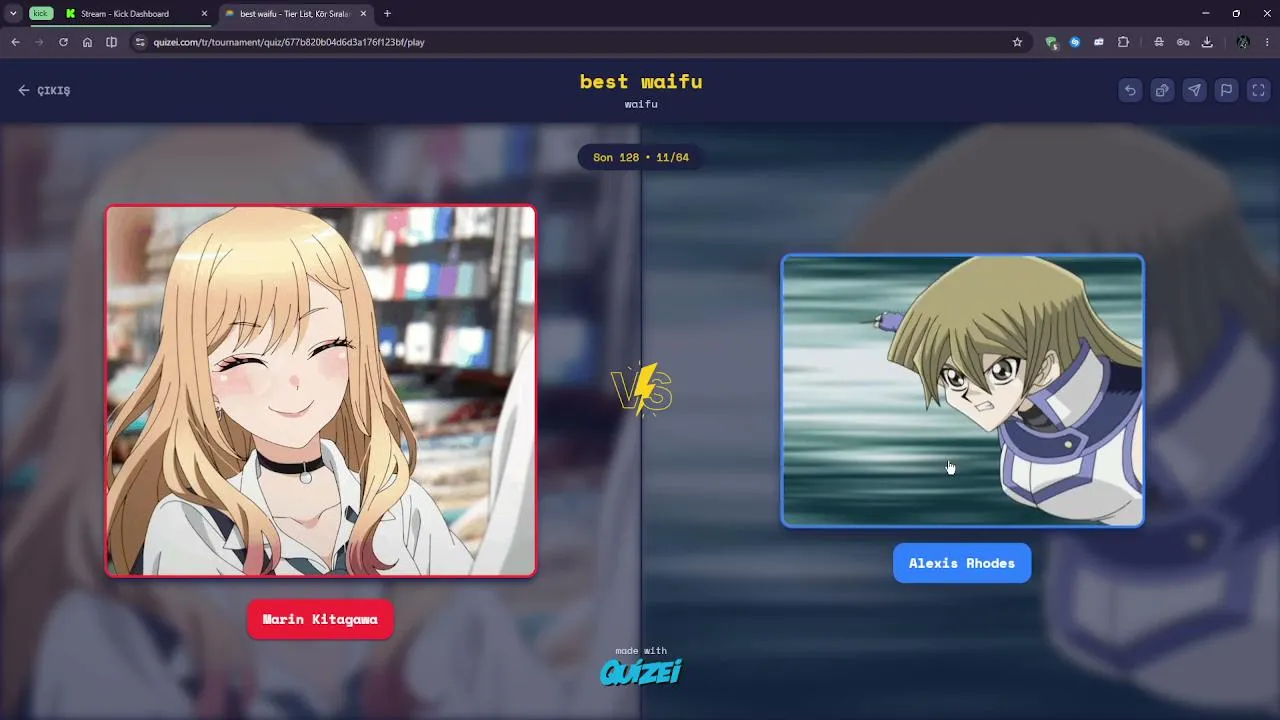
Task: Switch to the Stream - Kick Dashboard tab
Action: point(136,14)
